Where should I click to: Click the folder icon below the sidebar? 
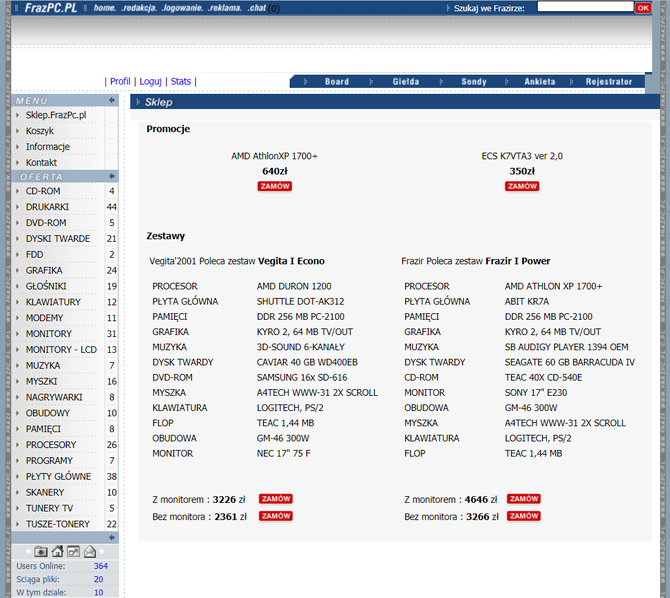[41, 551]
